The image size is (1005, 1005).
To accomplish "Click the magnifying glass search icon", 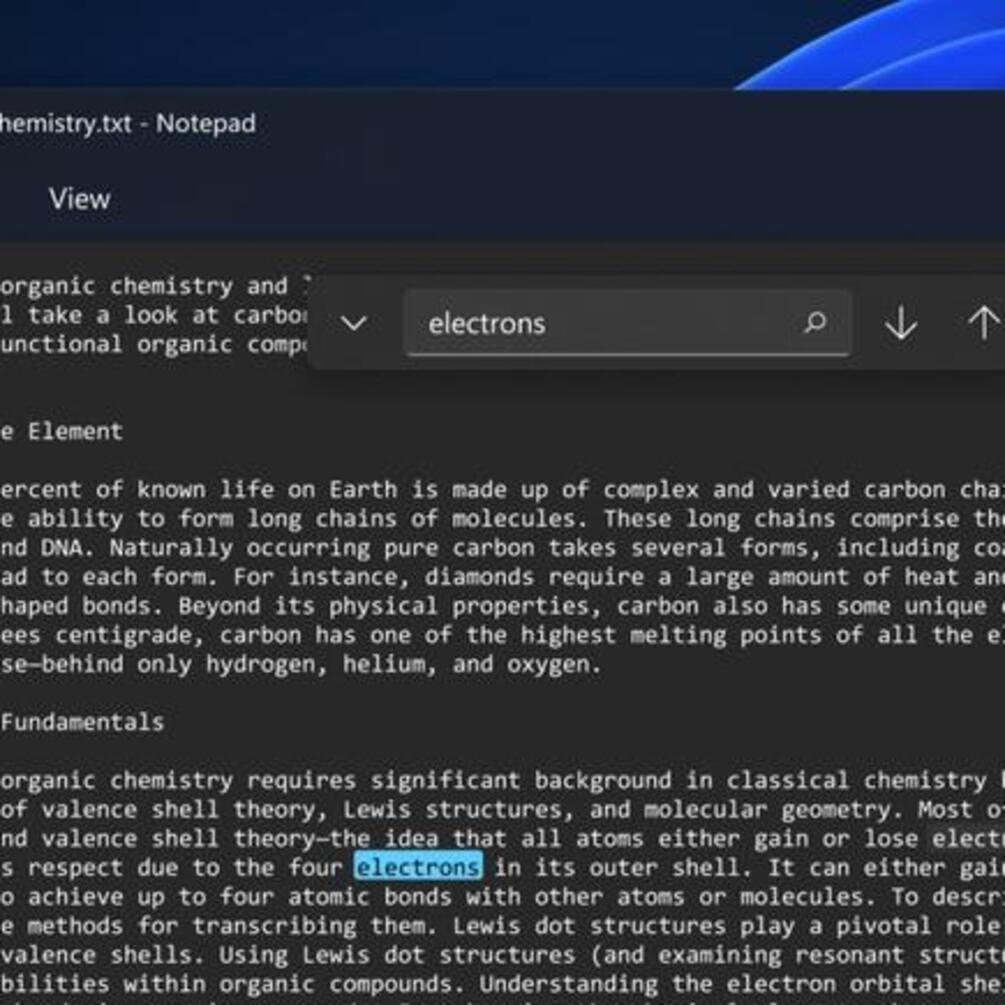I will pyautogui.click(x=813, y=323).
